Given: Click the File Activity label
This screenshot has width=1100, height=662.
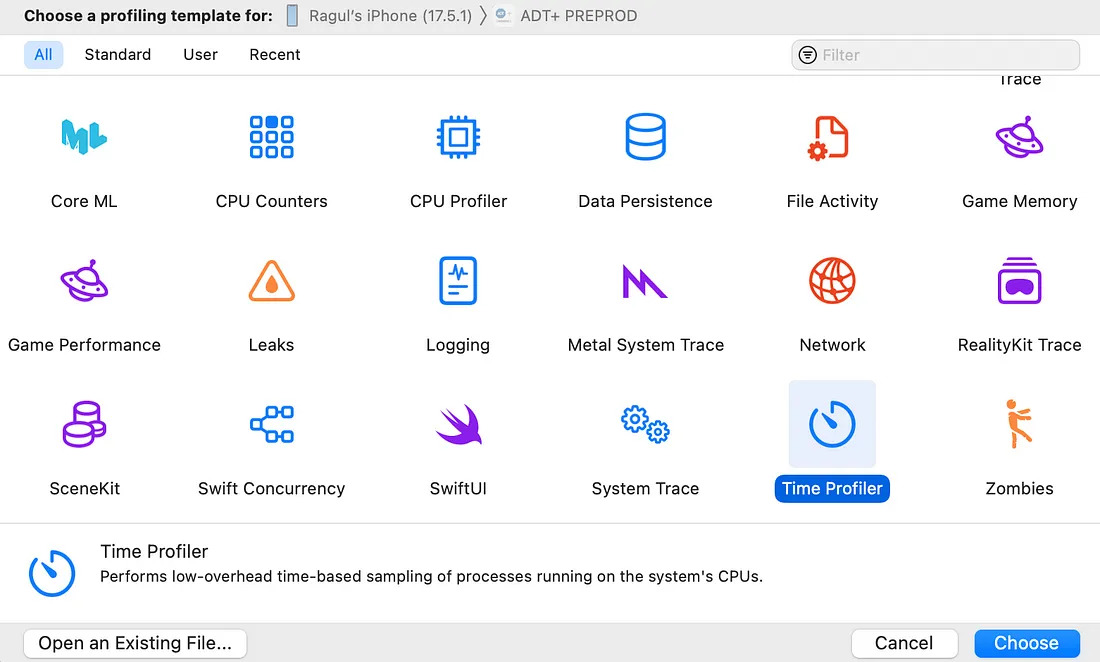Looking at the screenshot, I should [x=832, y=201].
